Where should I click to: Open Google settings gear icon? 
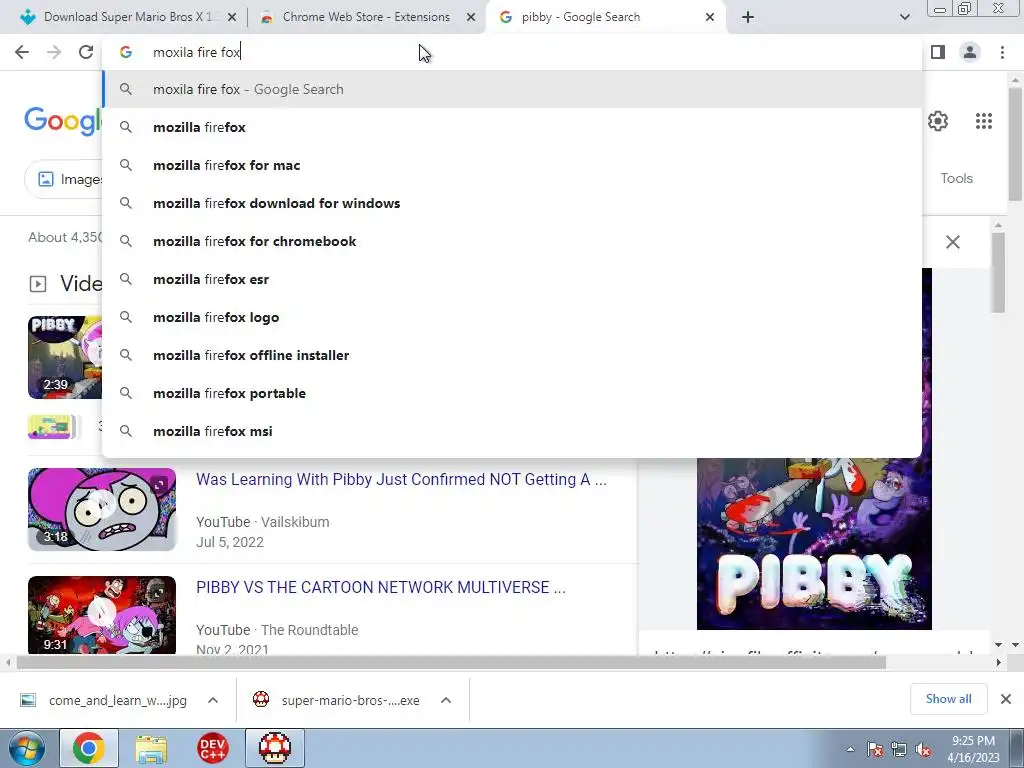[x=938, y=121]
